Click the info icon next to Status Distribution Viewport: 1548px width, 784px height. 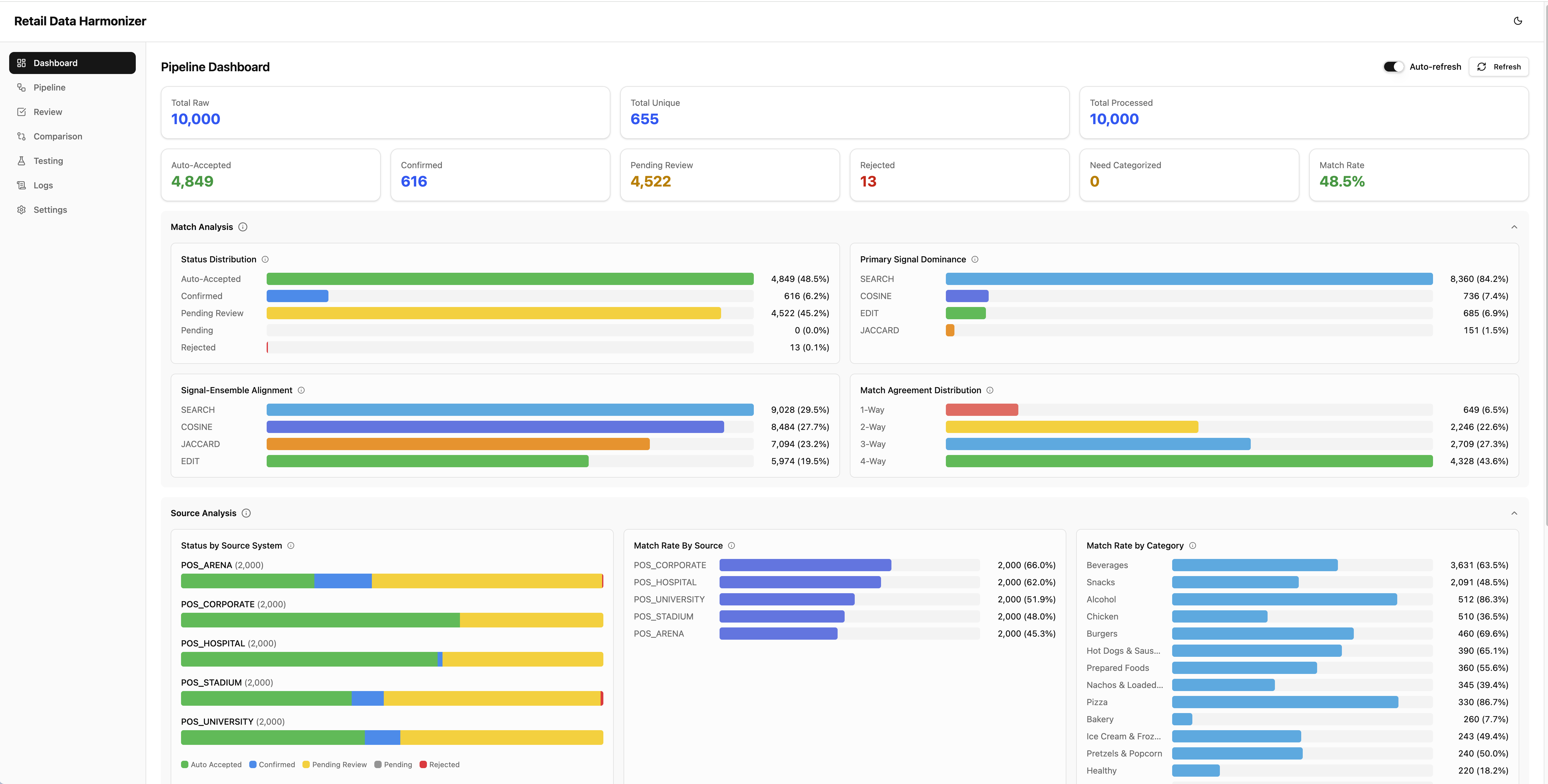pos(265,259)
